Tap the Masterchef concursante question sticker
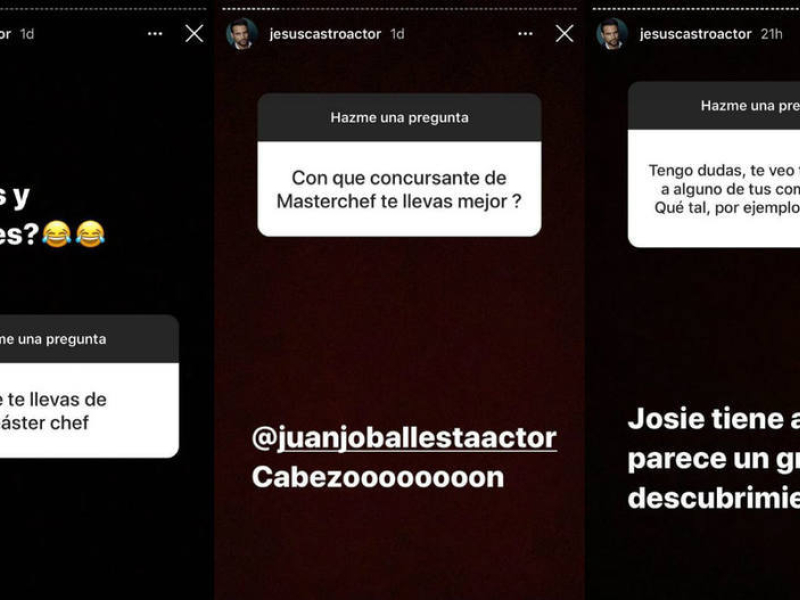800x600 pixels. pos(399,189)
